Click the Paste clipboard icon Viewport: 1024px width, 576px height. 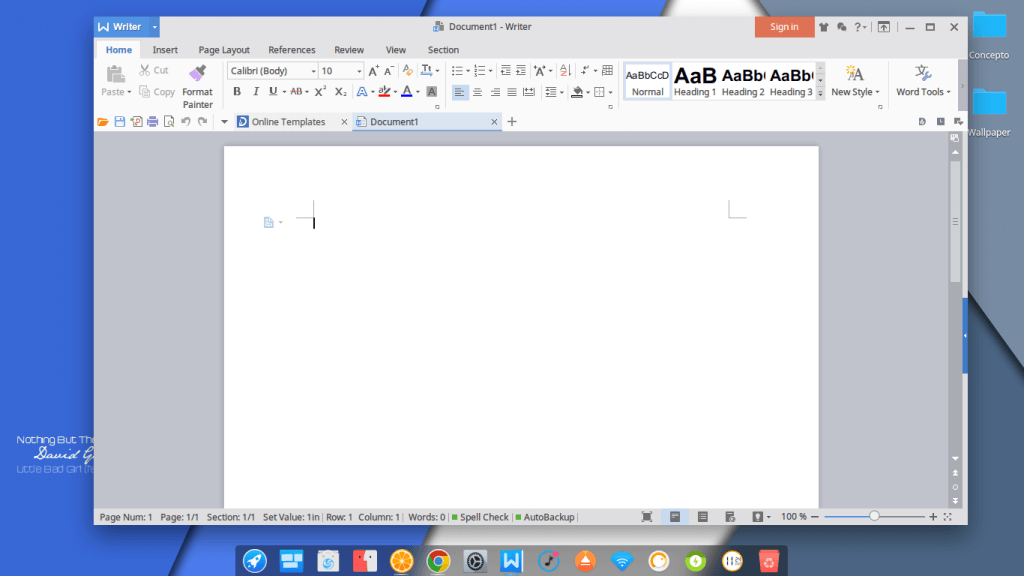116,74
